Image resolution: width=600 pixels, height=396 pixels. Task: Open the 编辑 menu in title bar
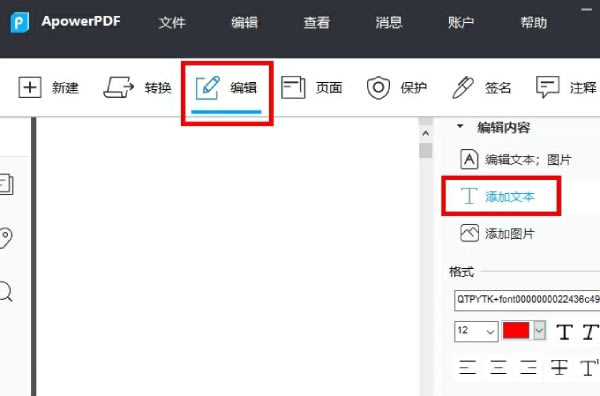click(244, 23)
